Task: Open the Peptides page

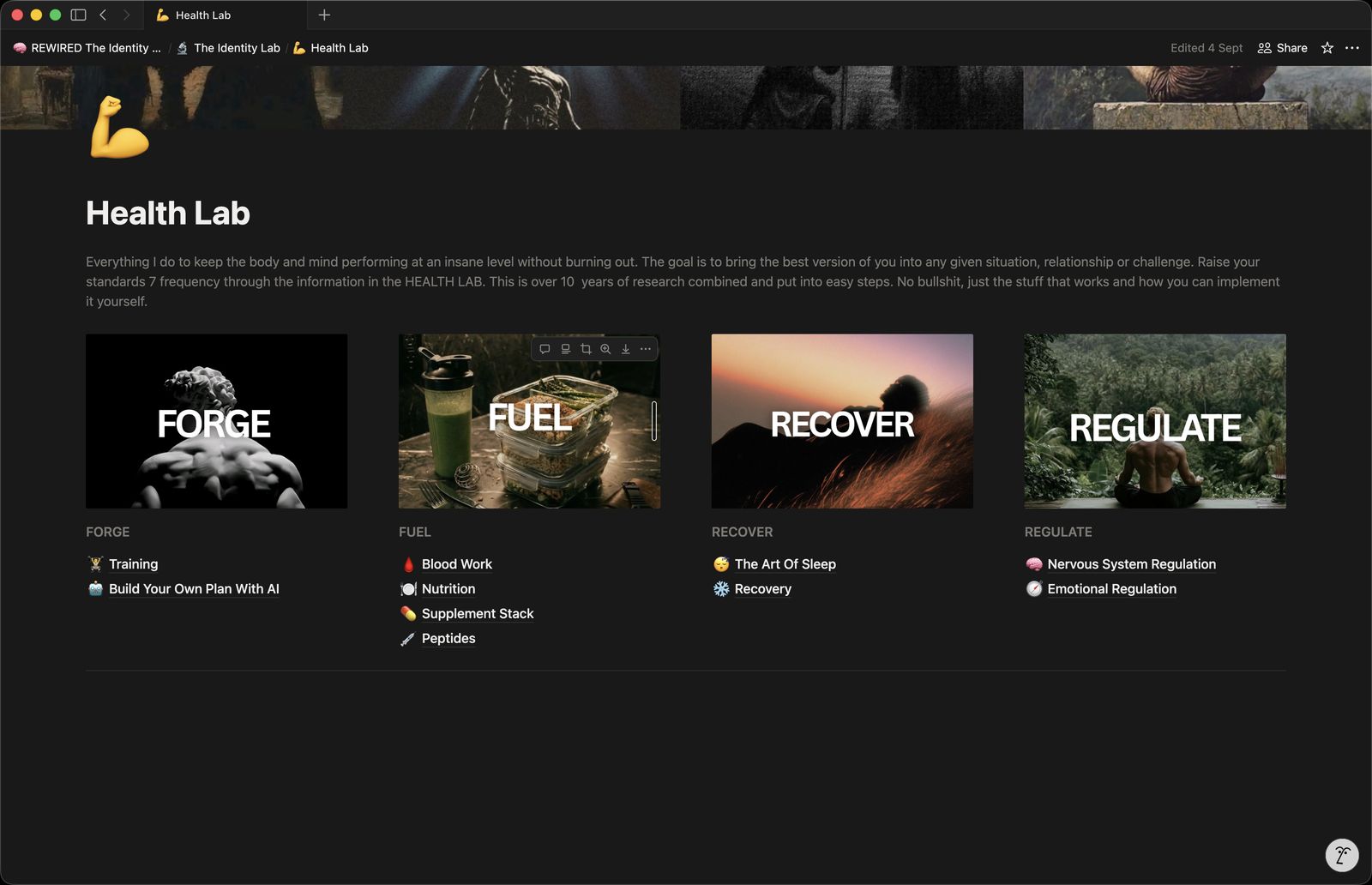Action: point(438,639)
